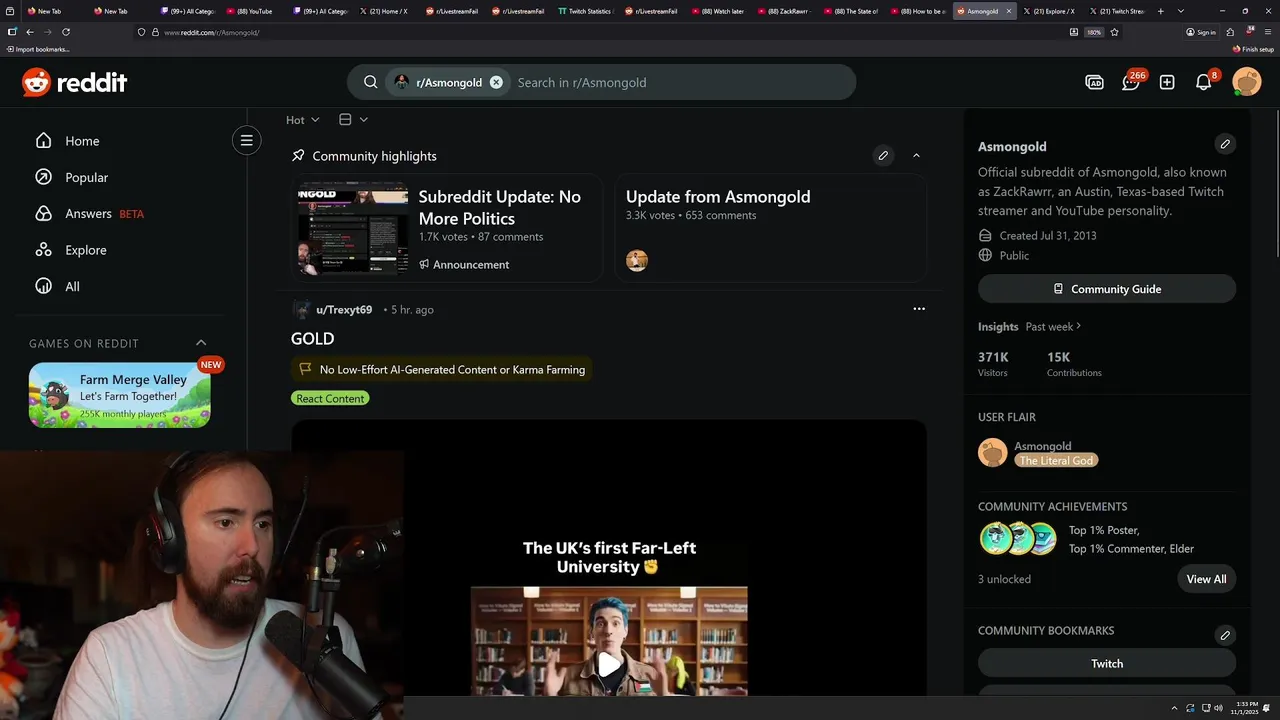Go back with the browser back arrow
1280x720 pixels.
pyautogui.click(x=30, y=32)
